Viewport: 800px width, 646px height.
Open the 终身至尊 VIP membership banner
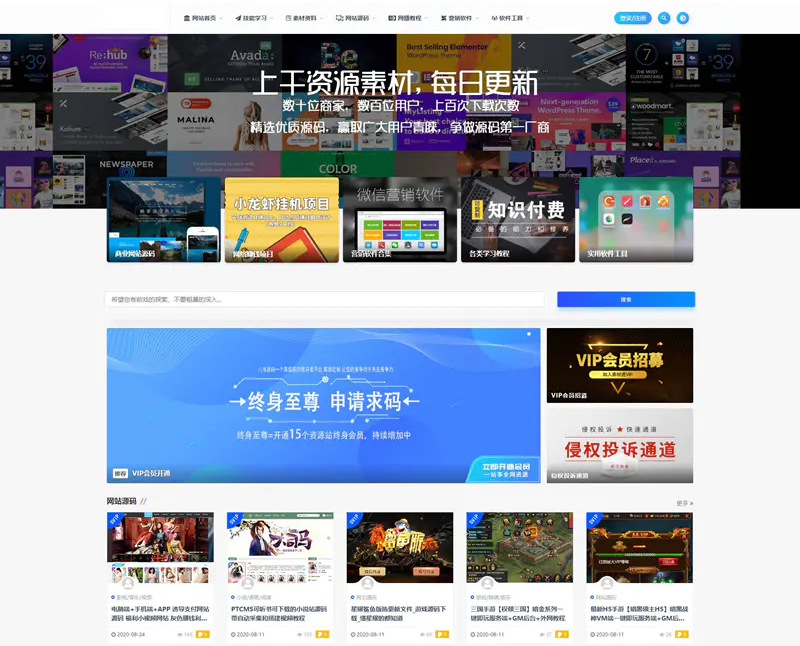point(323,405)
